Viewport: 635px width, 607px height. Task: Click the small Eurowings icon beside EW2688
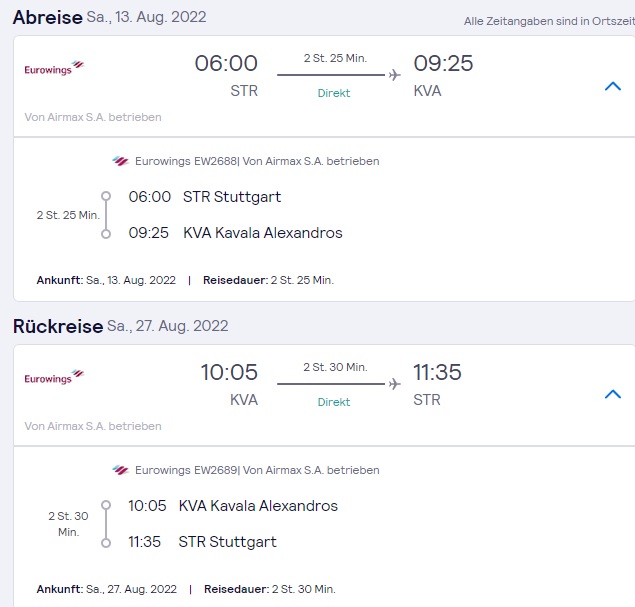(x=121, y=161)
